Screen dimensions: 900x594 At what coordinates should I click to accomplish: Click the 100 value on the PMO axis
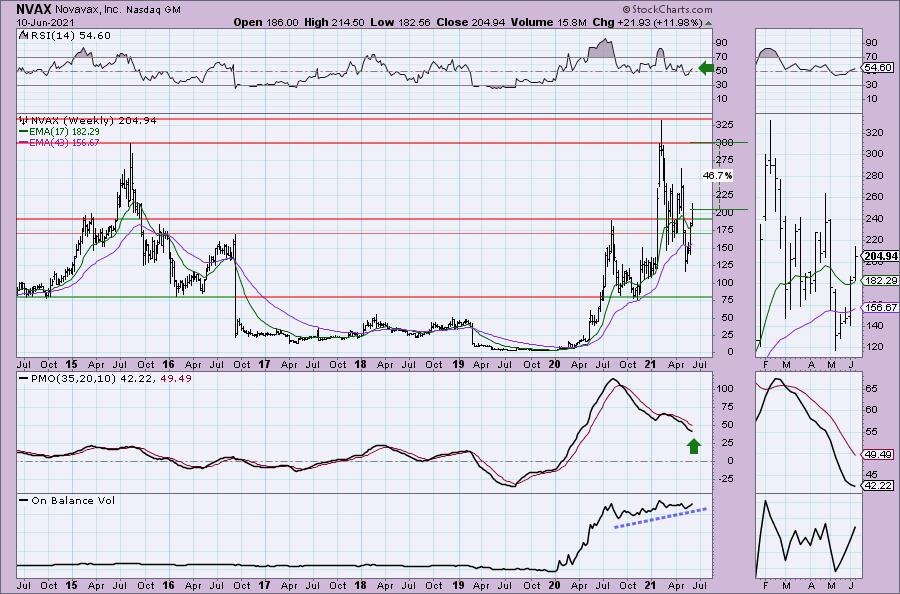click(x=726, y=389)
